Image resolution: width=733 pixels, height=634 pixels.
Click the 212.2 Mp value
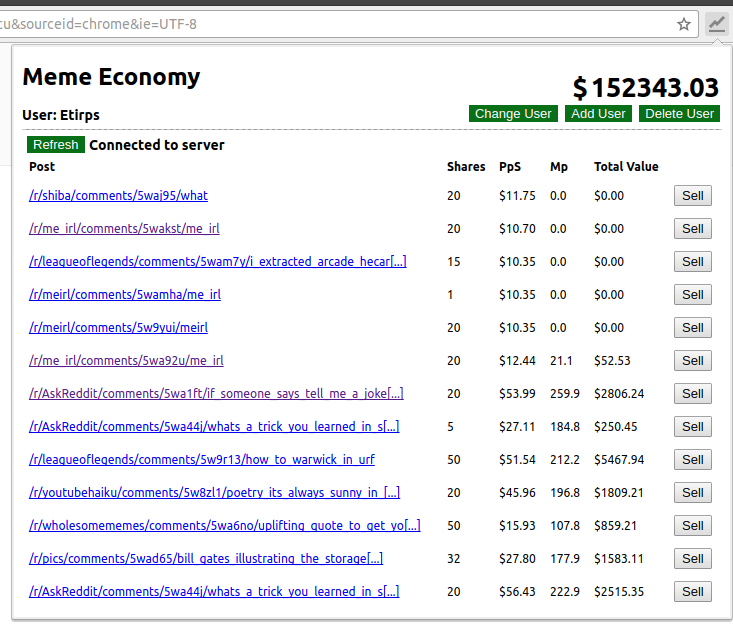(x=565, y=460)
